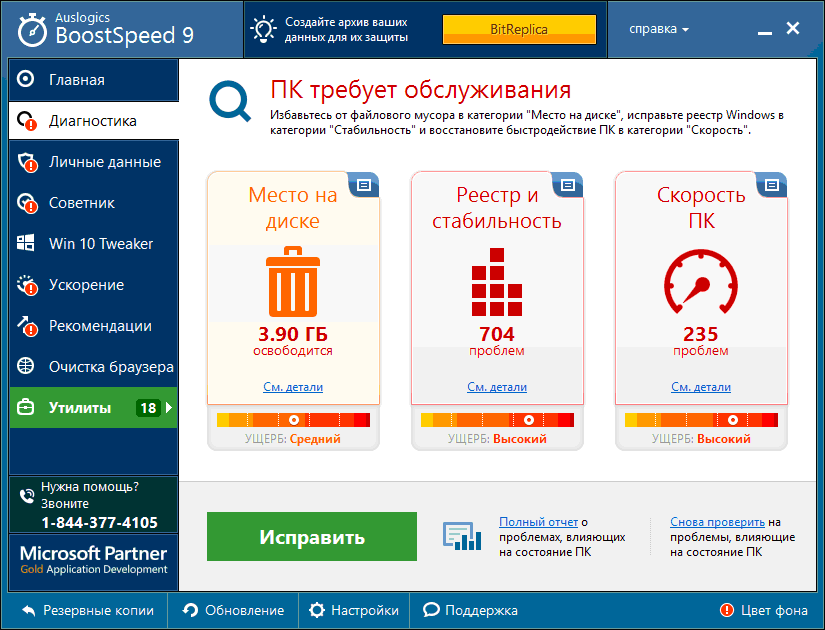Image resolution: width=825 pixels, height=630 pixels.
Task: Click the 704 проблем count
Action: [497, 341]
